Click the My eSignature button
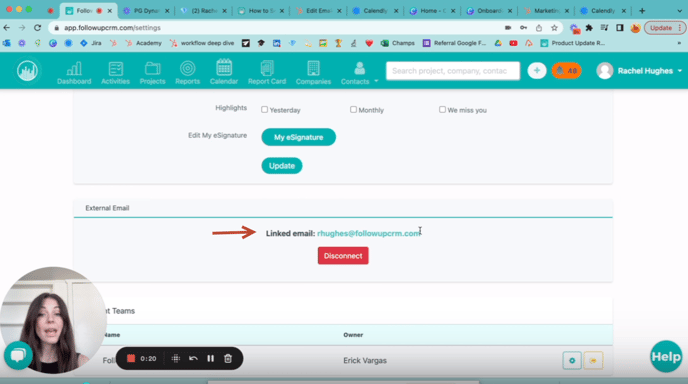The height and width of the screenshot is (384, 688). (x=298, y=137)
